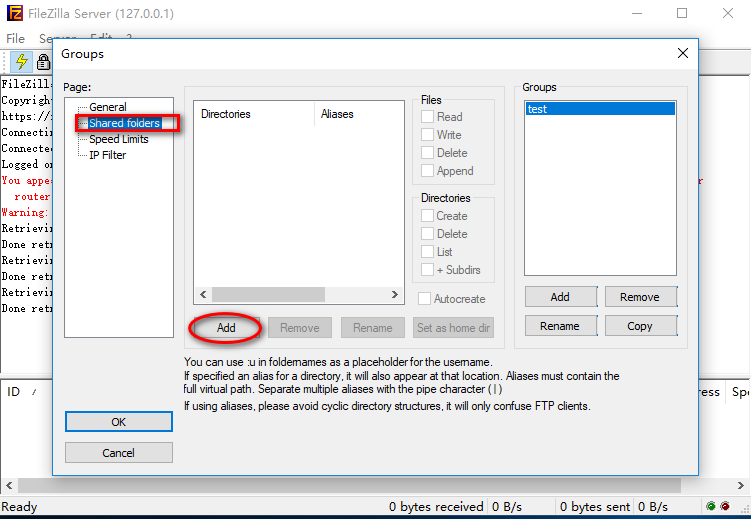
Task: Toggle the Directories List checkbox
Action: (427, 252)
